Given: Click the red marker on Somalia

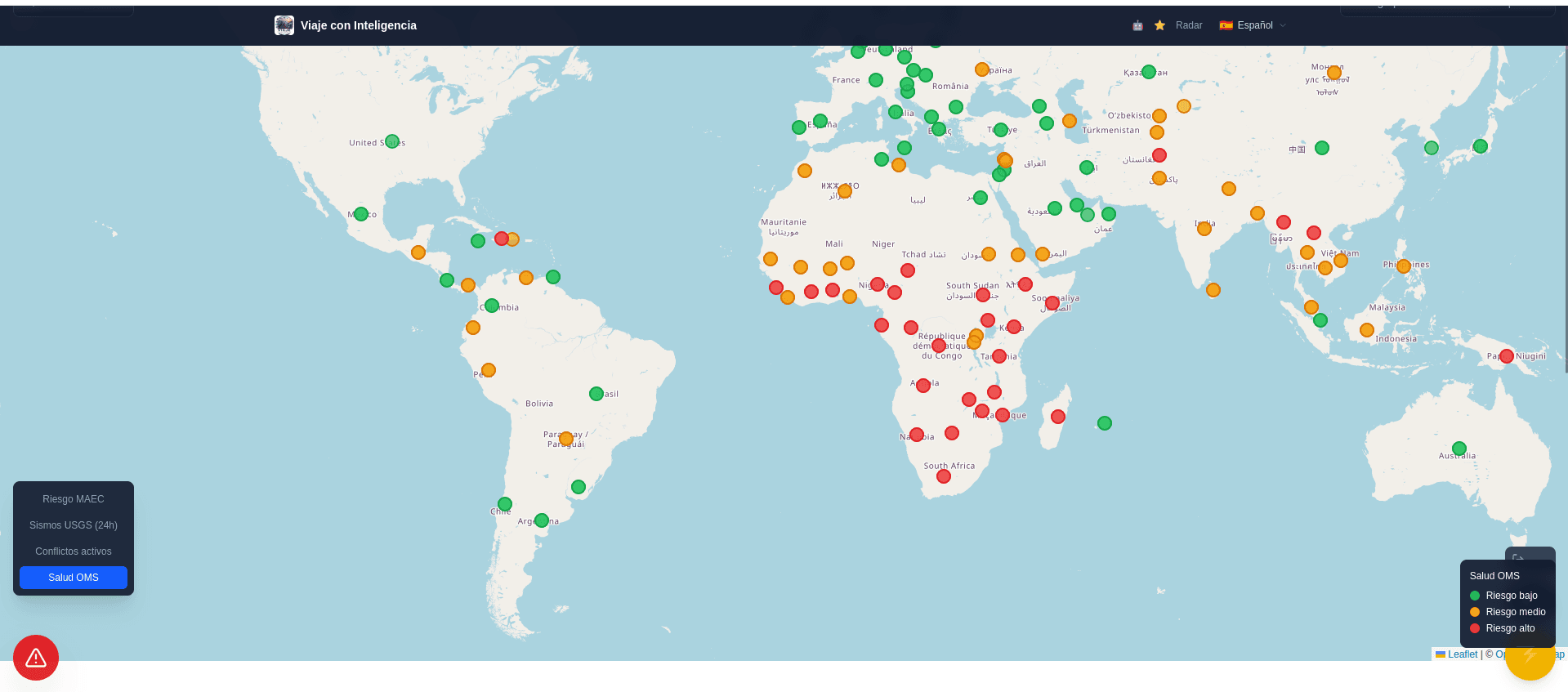Looking at the screenshot, I should pos(1052,303).
